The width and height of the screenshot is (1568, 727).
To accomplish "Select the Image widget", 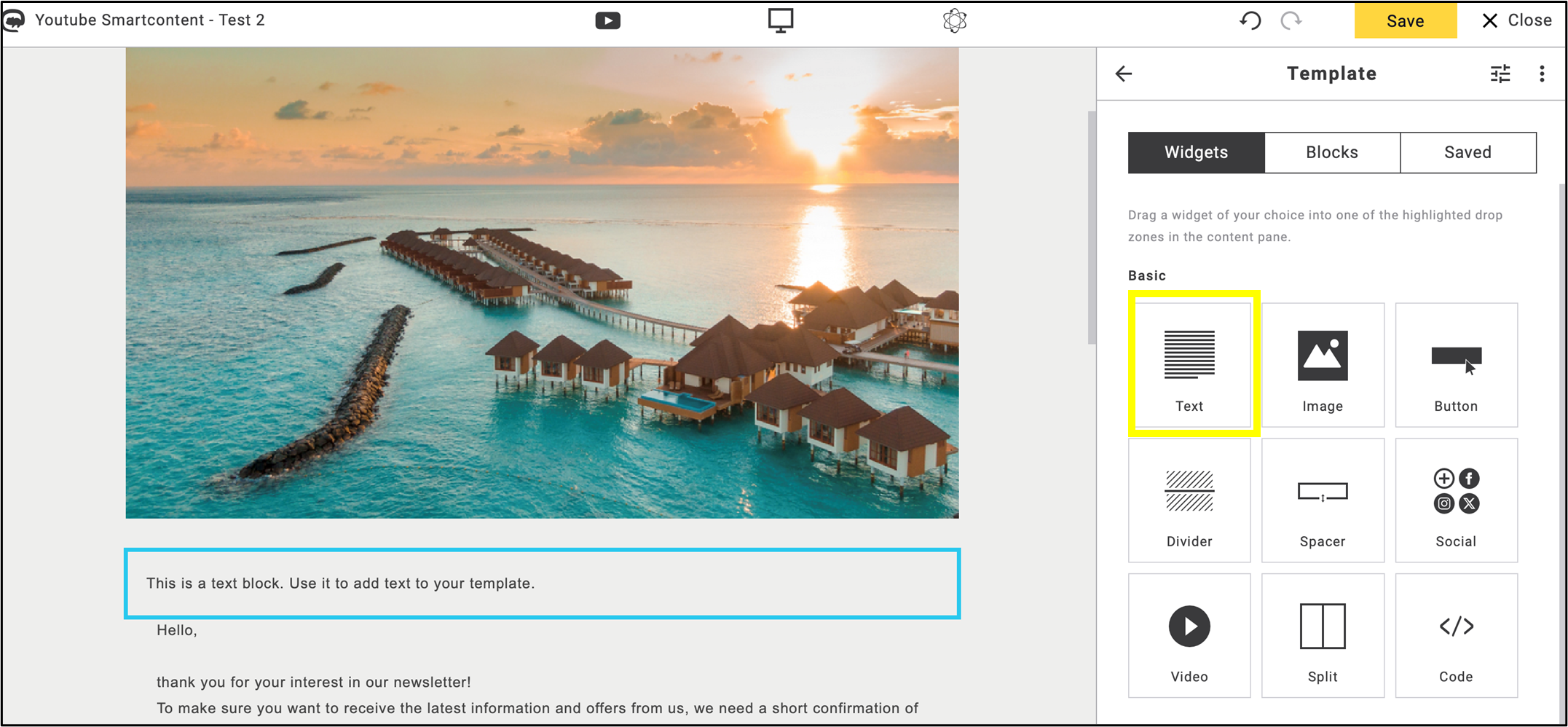I will 1323,365.
